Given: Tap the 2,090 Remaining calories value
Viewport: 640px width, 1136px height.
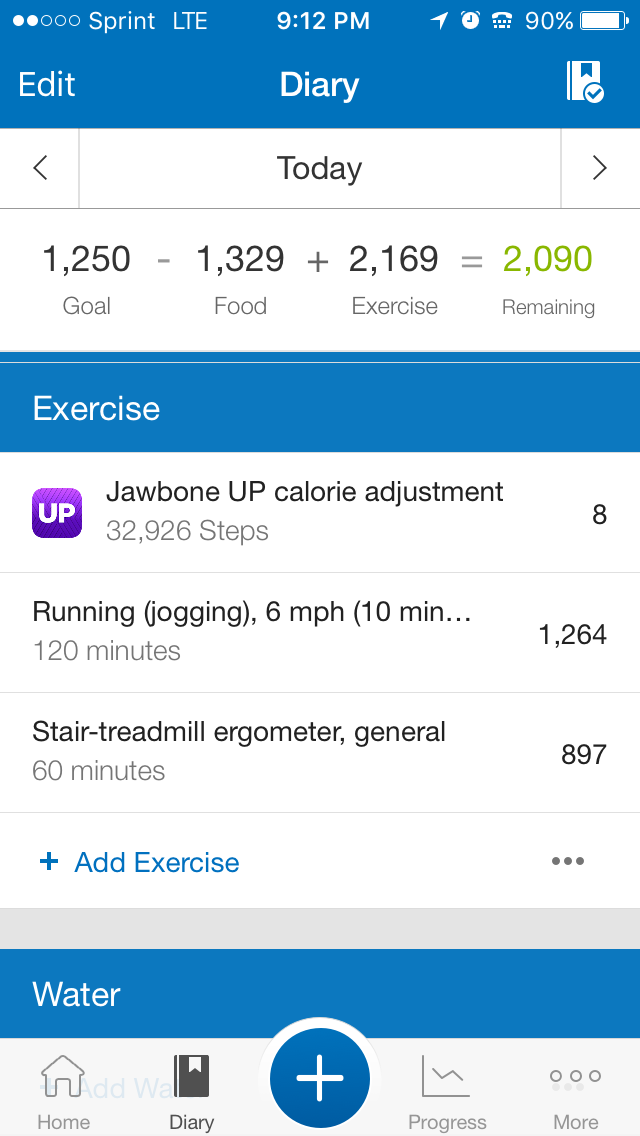Looking at the screenshot, I should coord(547,260).
